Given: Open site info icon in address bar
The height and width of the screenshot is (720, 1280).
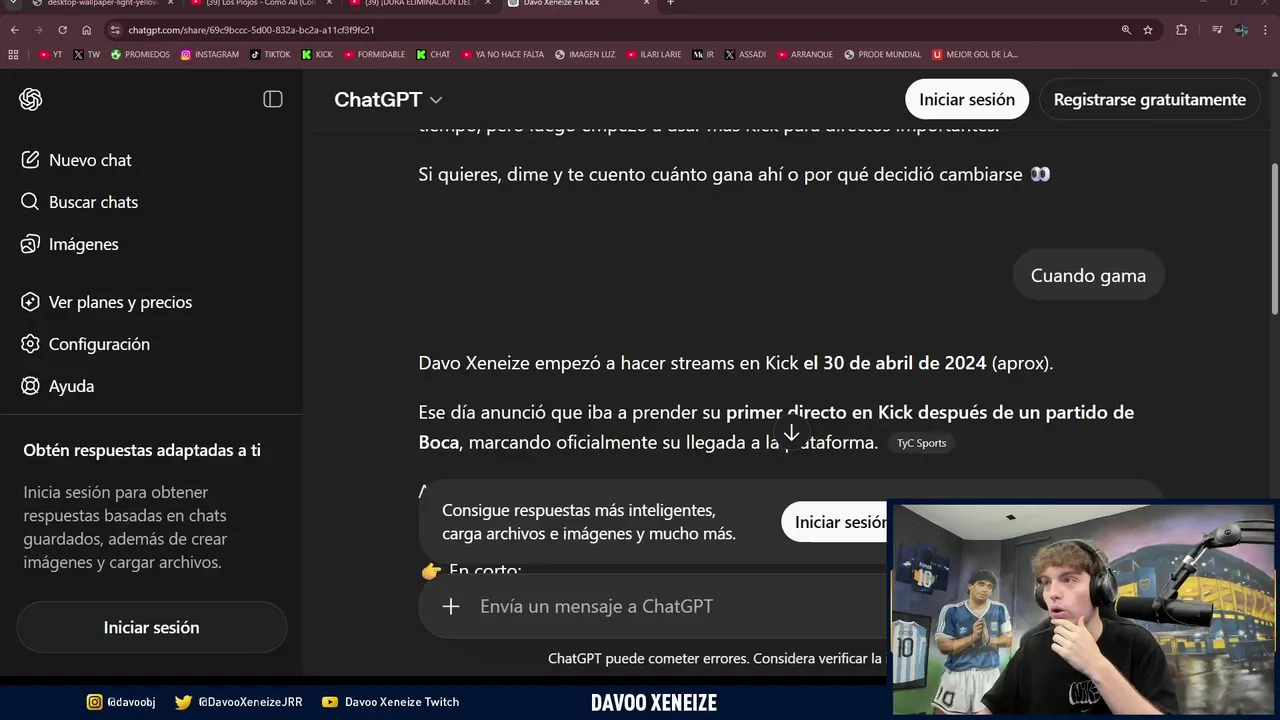Looking at the screenshot, I should (116, 30).
